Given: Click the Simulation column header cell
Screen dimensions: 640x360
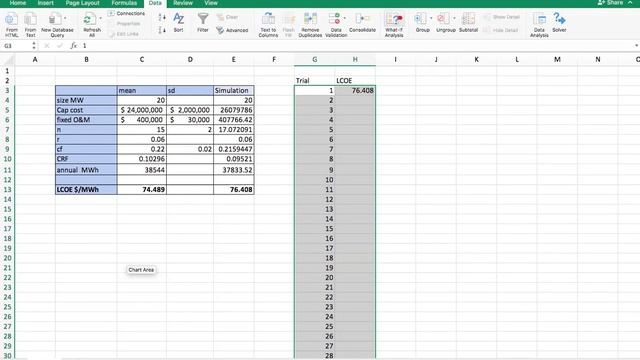Looking at the screenshot, I should (233, 90).
